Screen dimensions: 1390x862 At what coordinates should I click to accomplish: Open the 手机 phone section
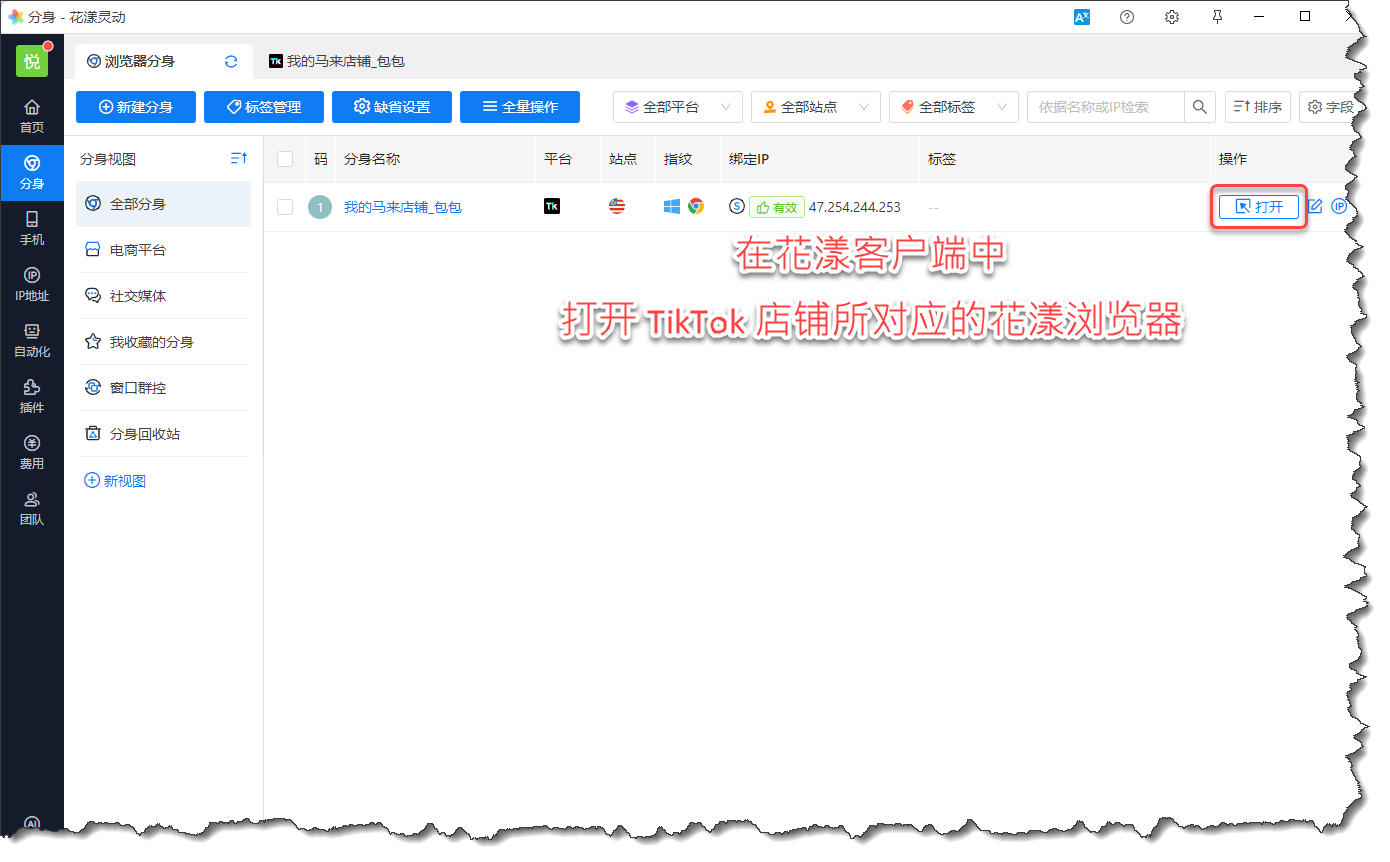(32, 228)
